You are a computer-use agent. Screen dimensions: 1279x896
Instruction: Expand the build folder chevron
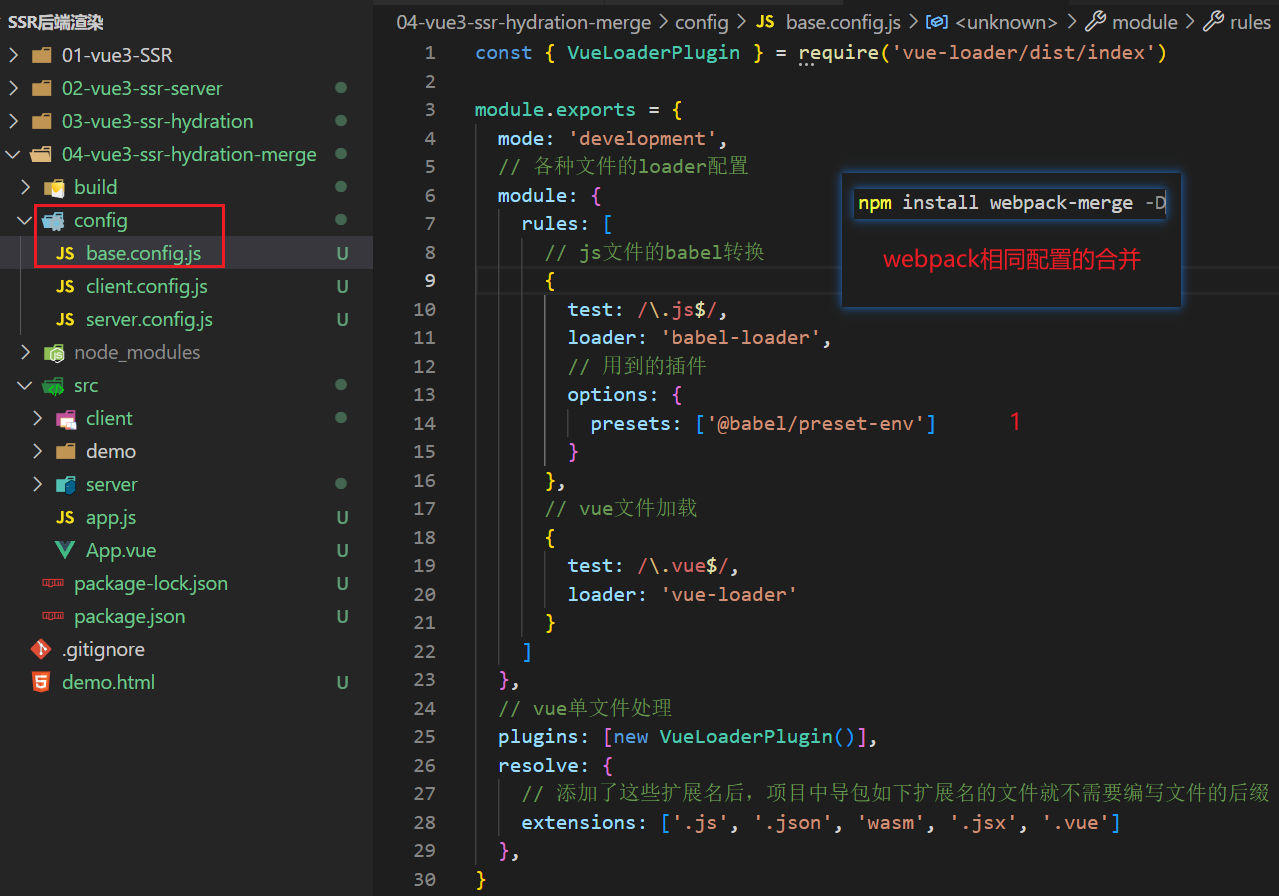pyautogui.click(x=25, y=187)
